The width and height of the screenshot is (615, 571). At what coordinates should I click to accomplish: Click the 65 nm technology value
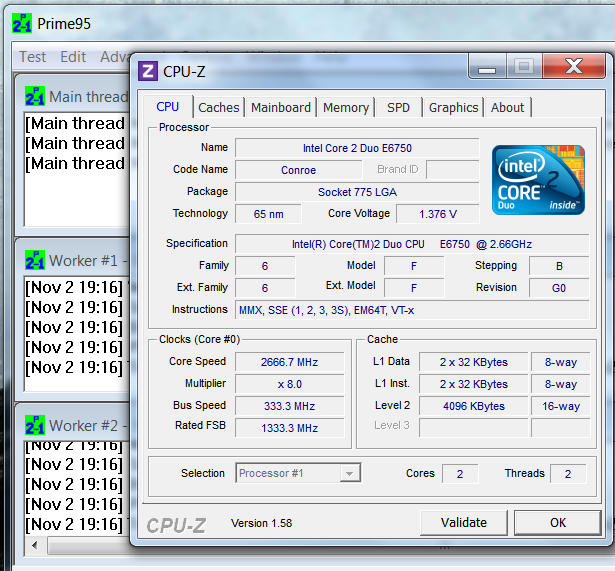click(x=268, y=214)
